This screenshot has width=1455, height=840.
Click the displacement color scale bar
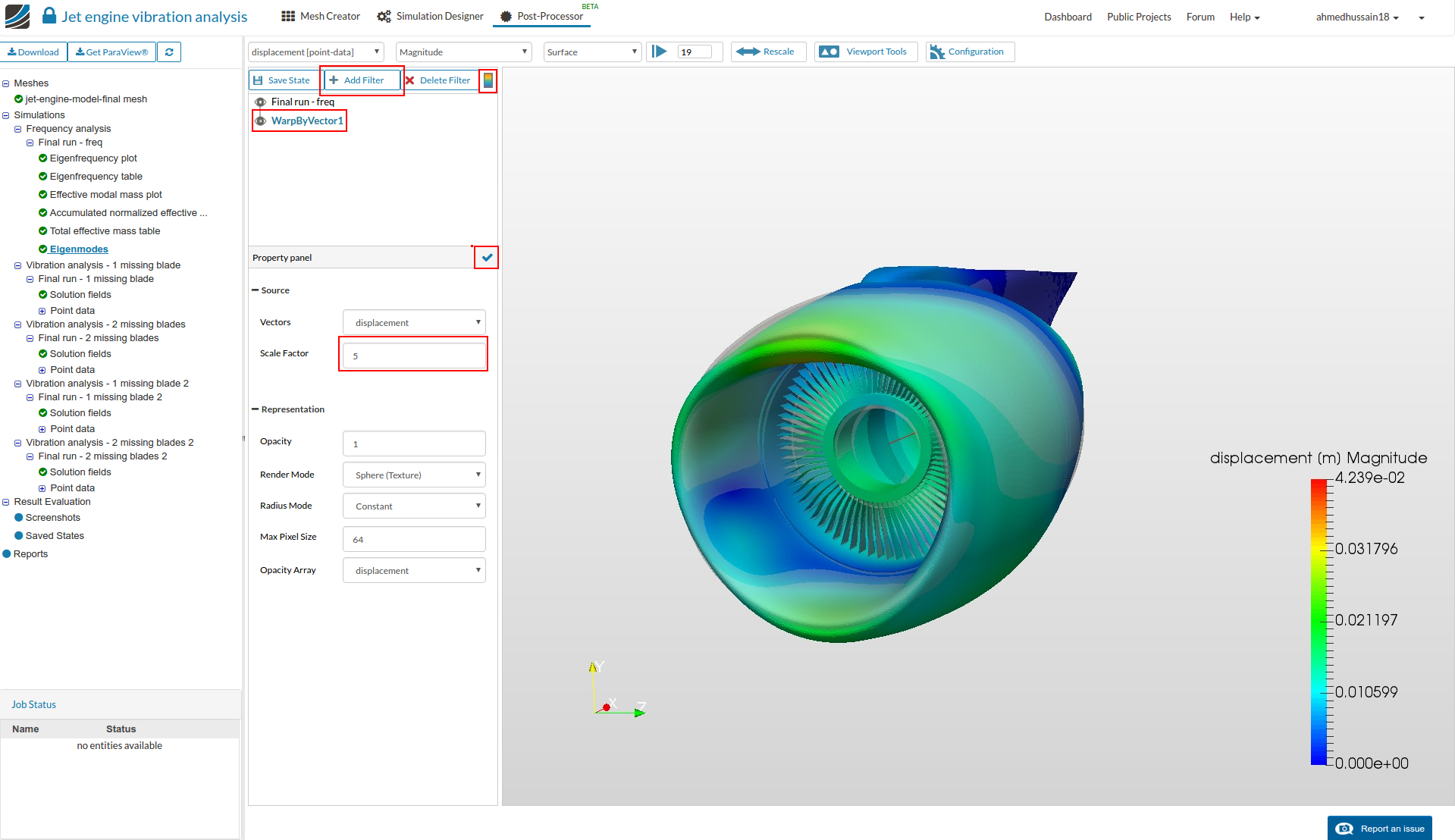(1319, 621)
